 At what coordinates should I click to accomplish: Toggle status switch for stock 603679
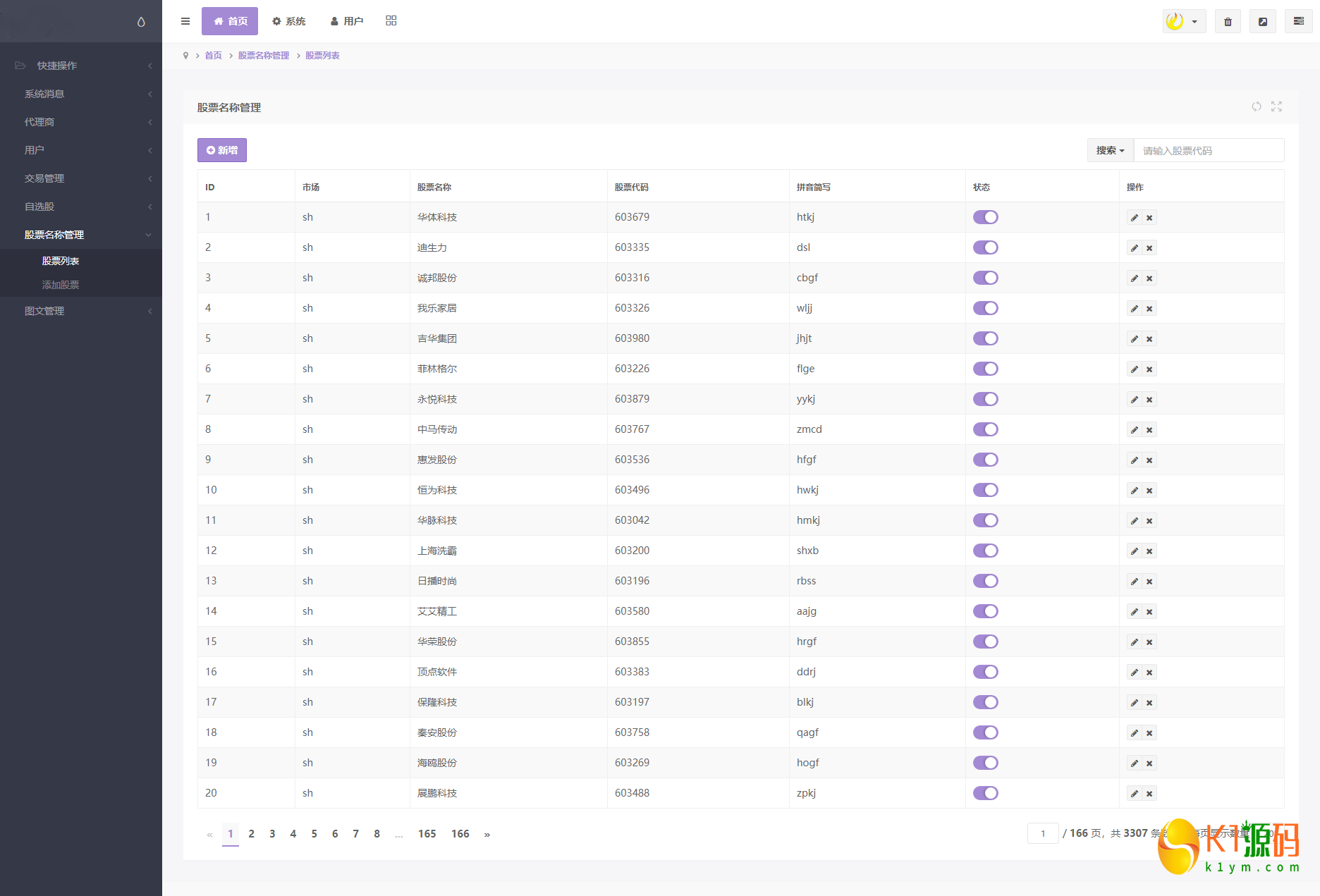[x=985, y=217]
